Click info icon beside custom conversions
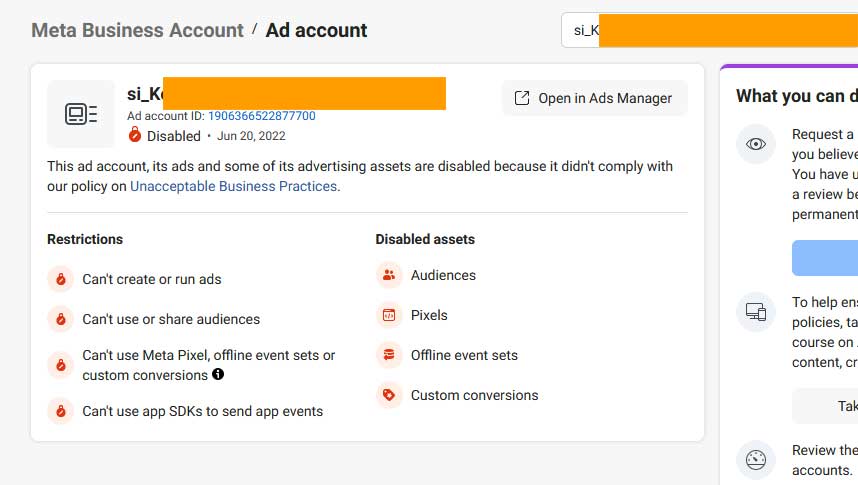 click(218, 374)
